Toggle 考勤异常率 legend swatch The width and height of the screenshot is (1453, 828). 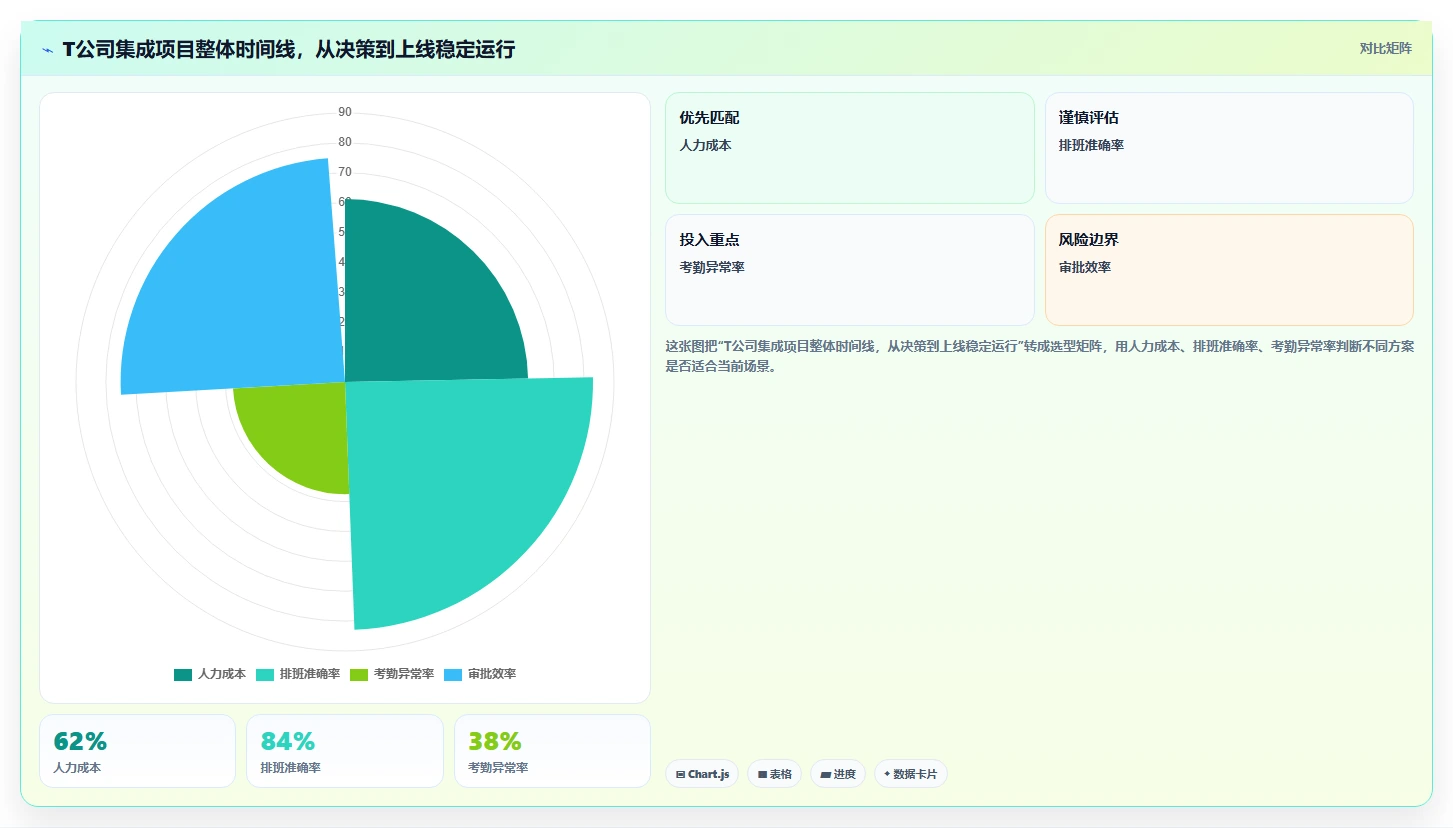(359, 675)
